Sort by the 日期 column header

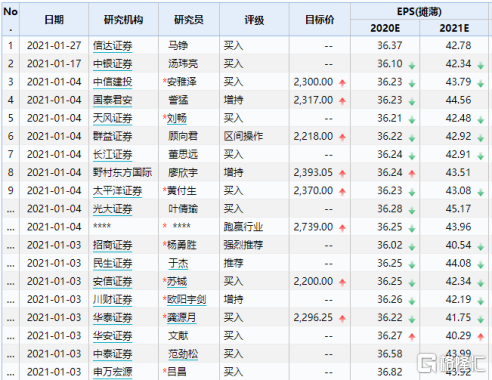click(54, 19)
